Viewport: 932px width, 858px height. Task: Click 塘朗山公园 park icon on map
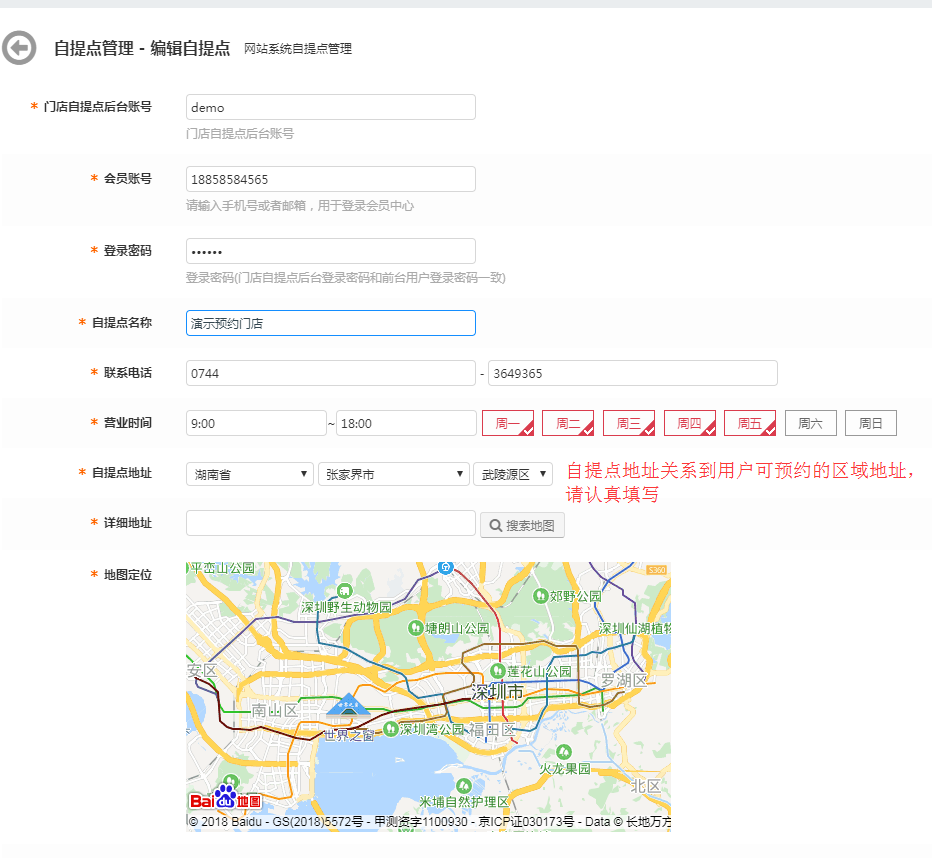pyautogui.click(x=416, y=628)
